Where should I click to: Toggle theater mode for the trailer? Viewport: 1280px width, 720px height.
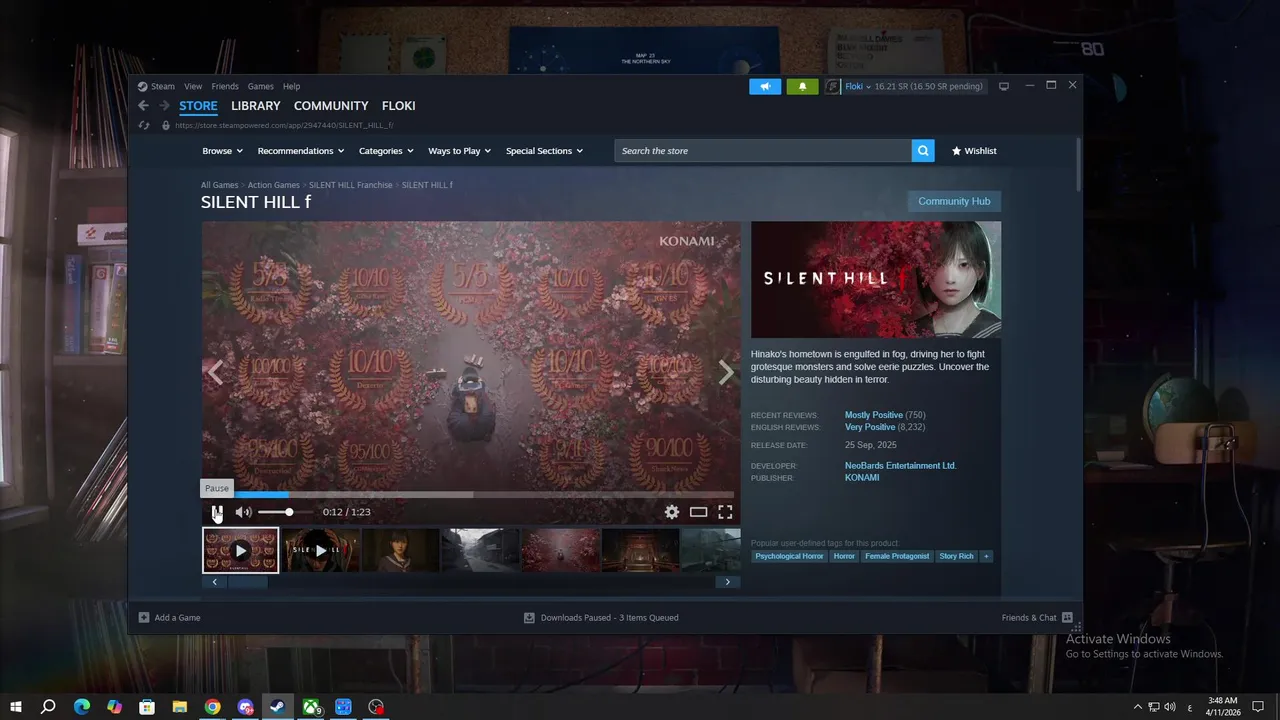coord(698,512)
